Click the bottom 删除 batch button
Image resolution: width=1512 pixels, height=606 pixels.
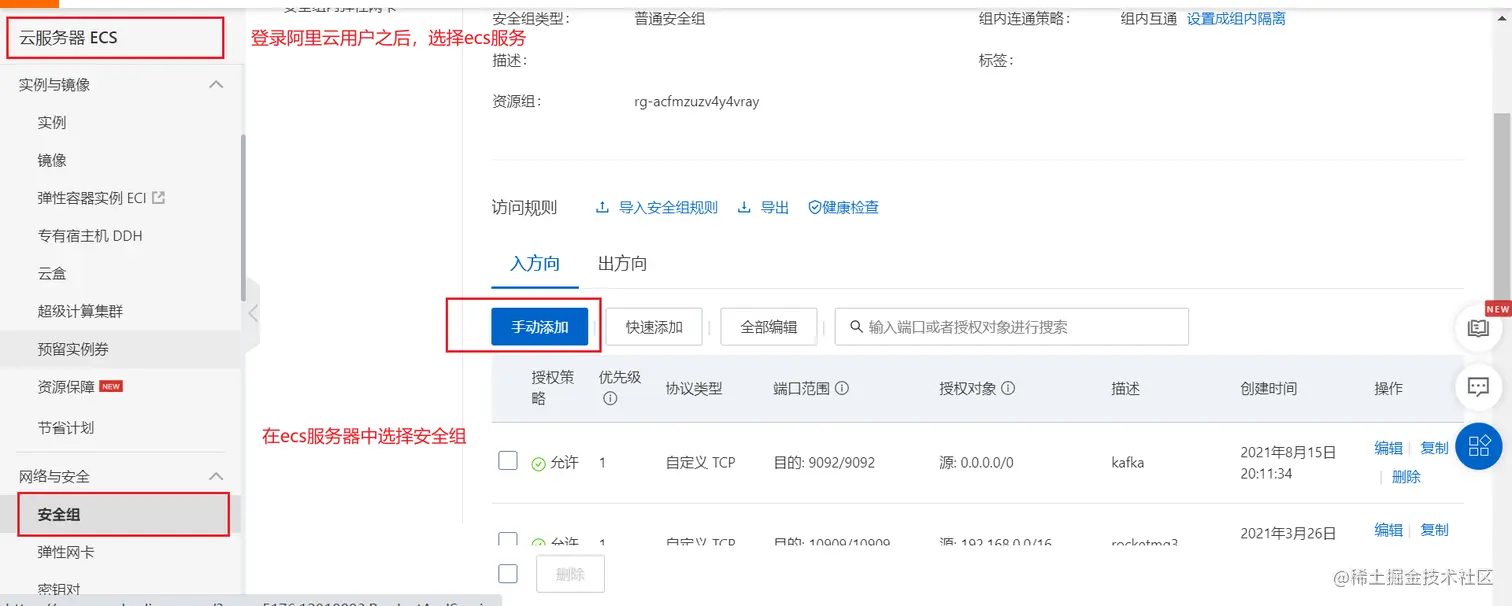pos(570,574)
